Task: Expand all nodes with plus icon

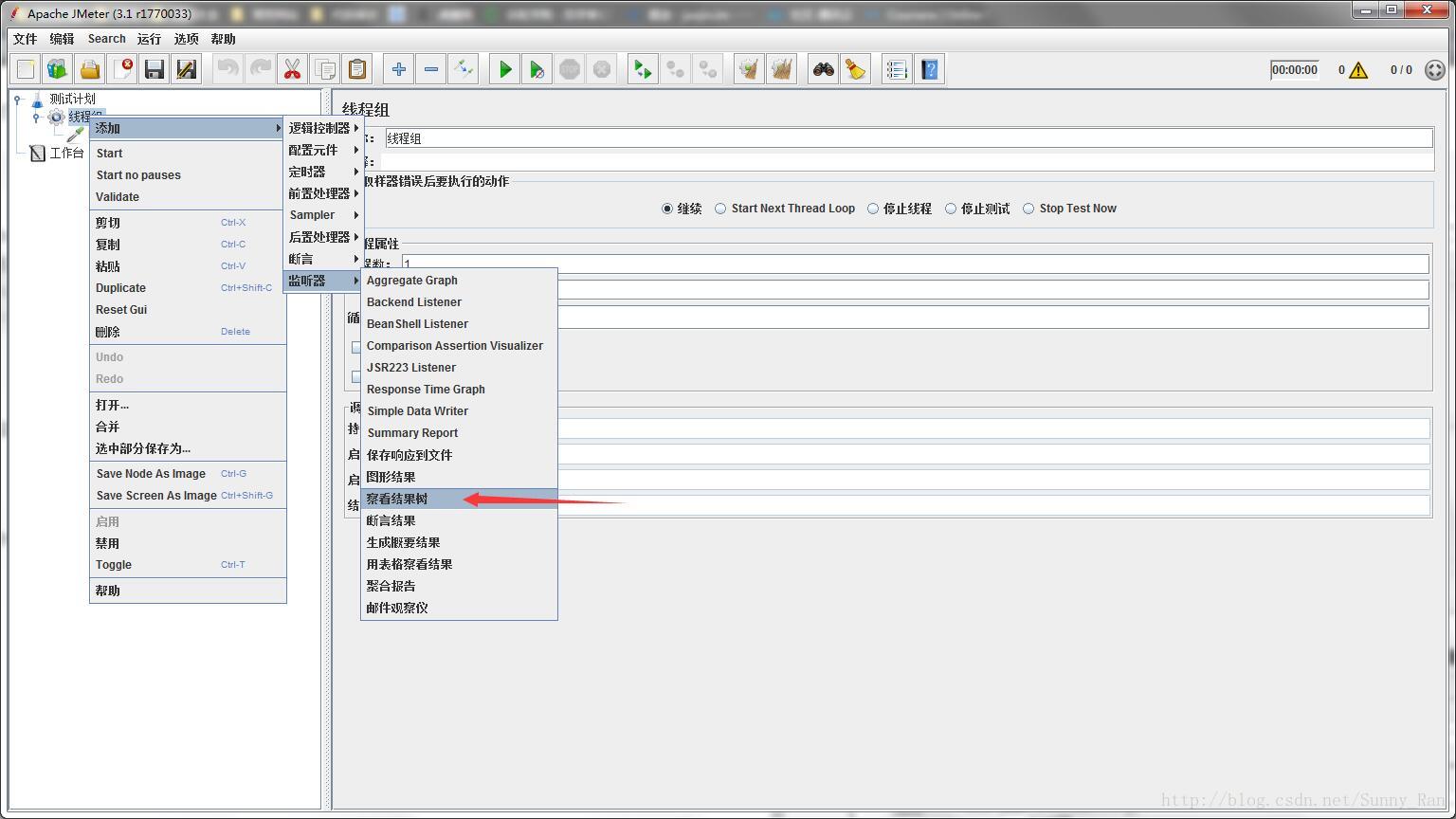Action: pos(399,69)
